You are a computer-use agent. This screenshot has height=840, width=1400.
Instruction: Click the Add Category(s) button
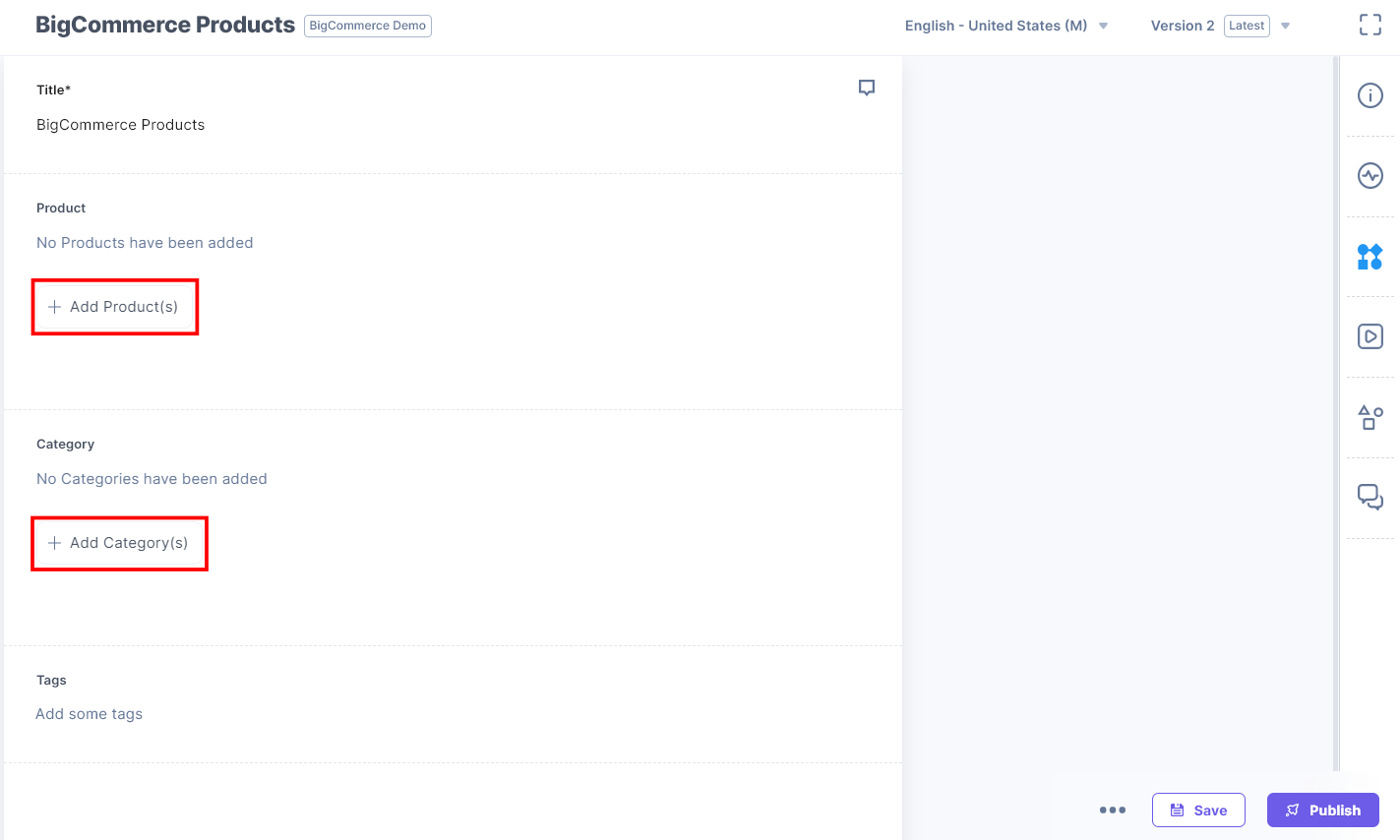pos(119,543)
